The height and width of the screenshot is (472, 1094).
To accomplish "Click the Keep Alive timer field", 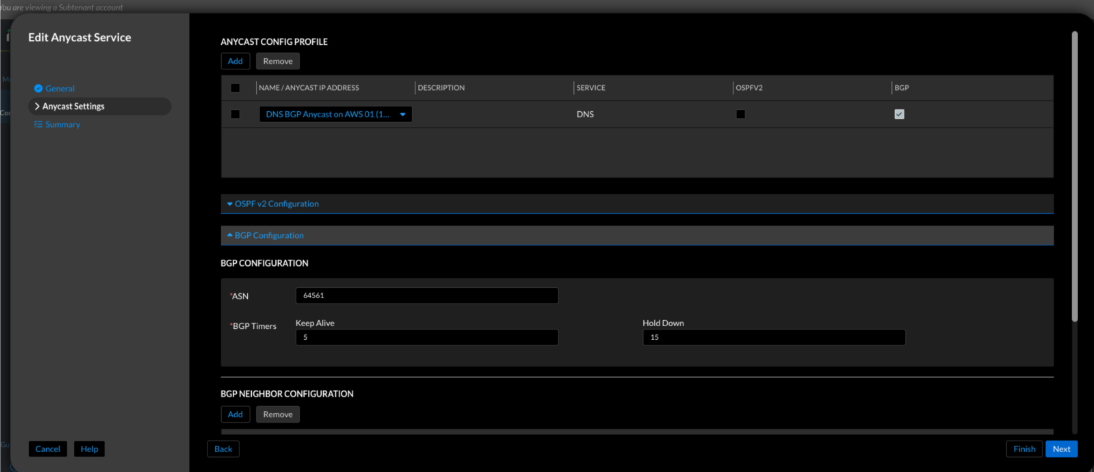I will tap(427, 337).
